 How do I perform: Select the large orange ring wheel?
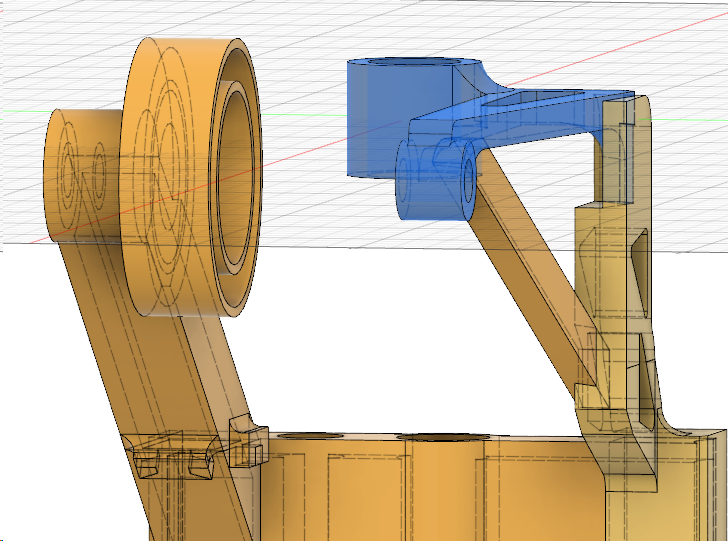190,177
